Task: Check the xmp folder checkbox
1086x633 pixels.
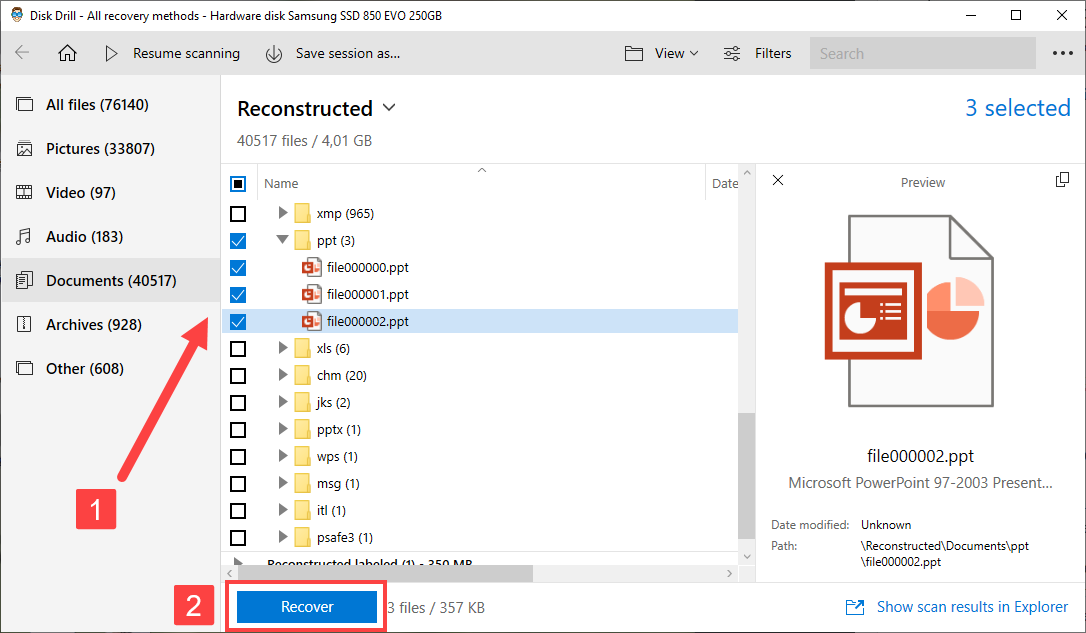Action: click(238, 213)
